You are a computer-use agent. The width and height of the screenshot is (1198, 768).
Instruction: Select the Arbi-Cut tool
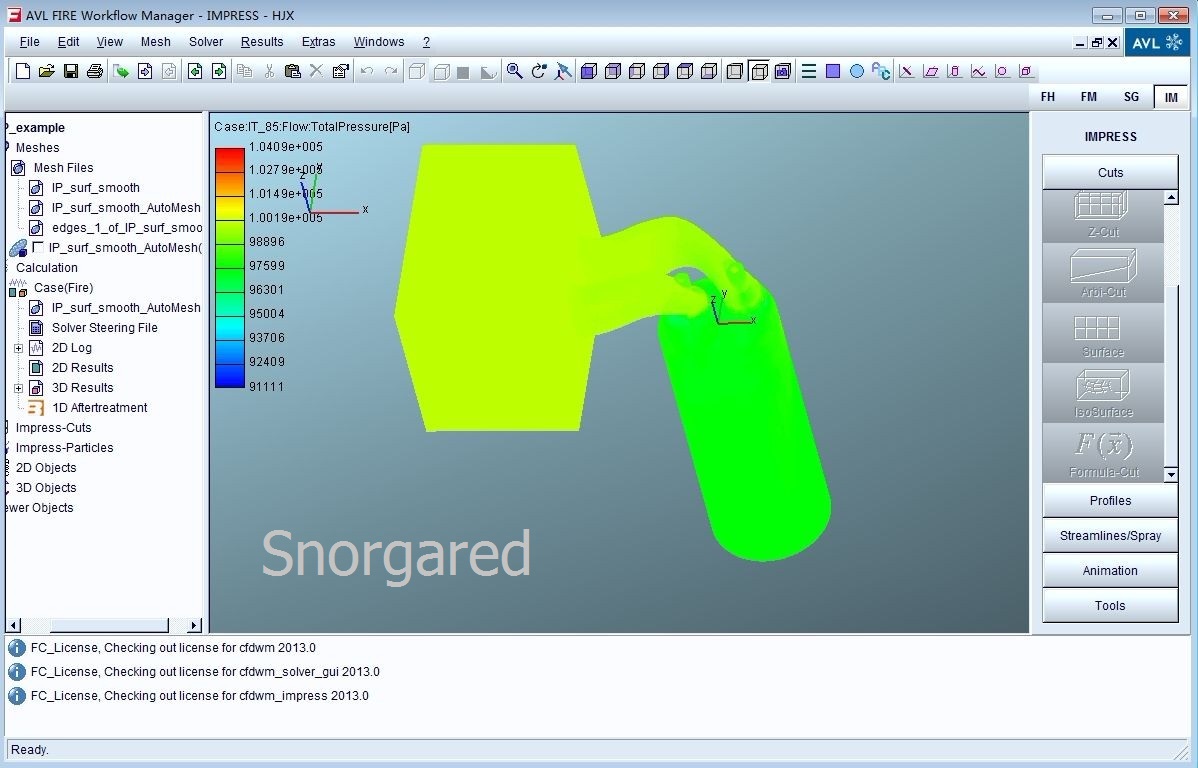pos(1103,273)
